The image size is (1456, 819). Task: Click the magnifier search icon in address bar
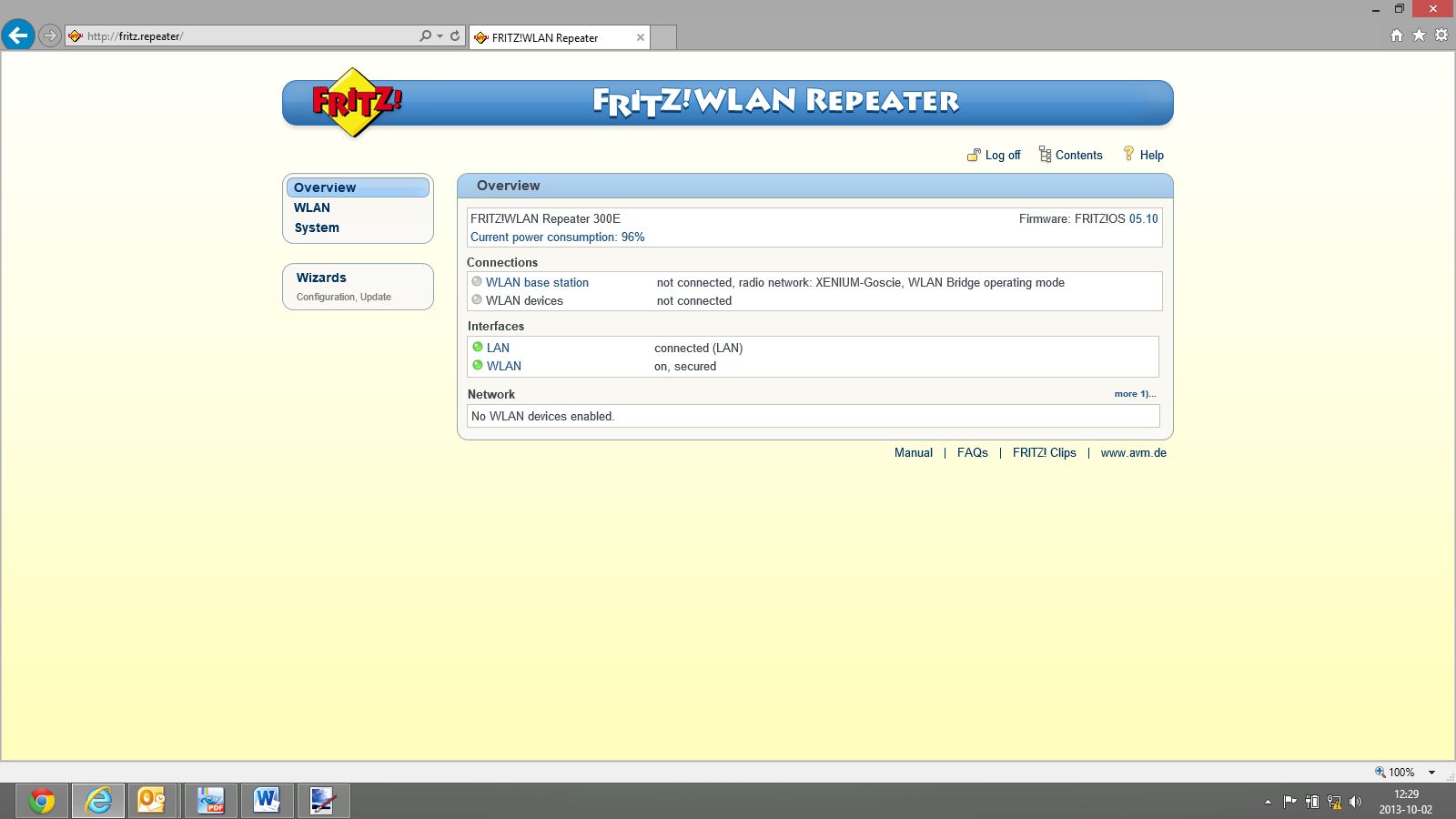[425, 36]
